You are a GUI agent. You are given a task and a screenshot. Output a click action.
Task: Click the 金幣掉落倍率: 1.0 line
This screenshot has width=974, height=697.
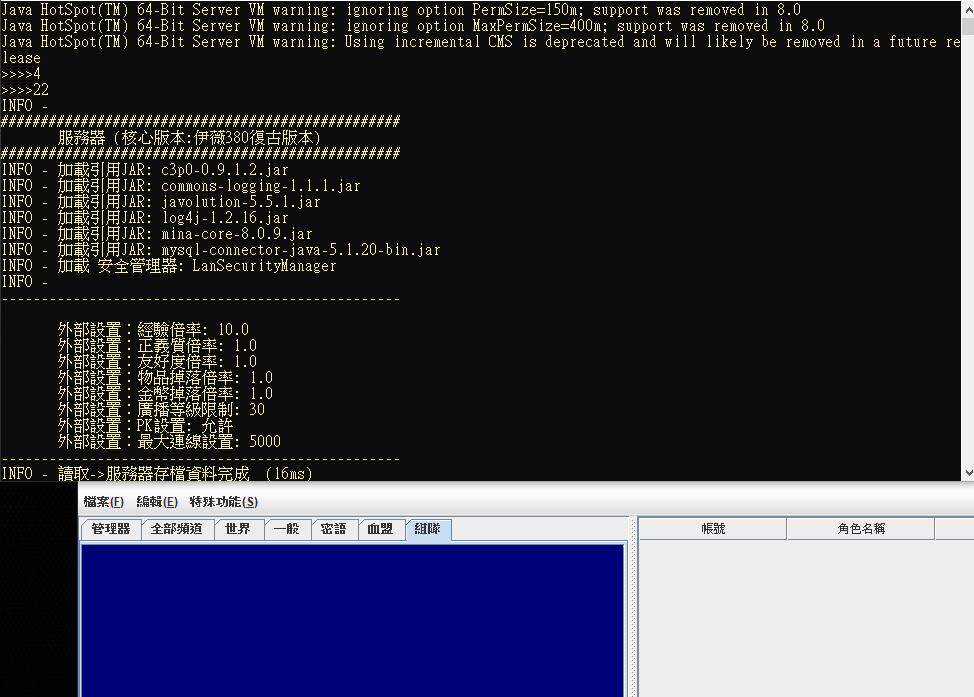(x=165, y=394)
